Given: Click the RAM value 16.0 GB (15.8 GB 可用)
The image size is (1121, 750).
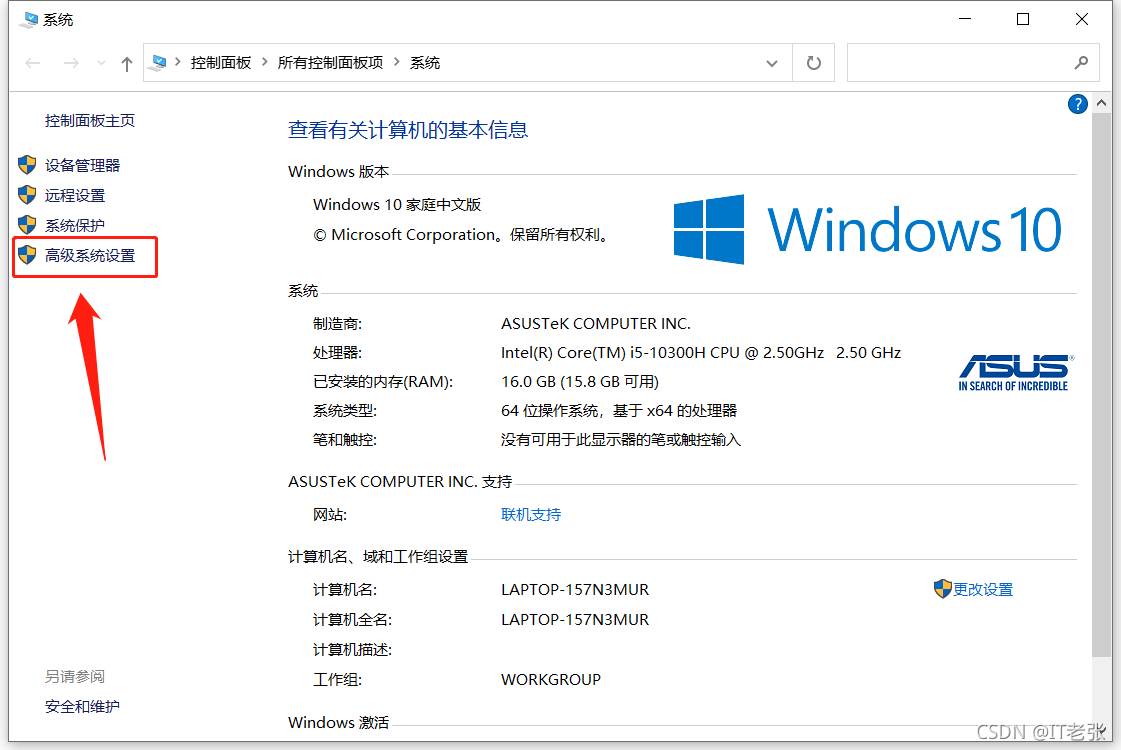Looking at the screenshot, I should [x=580, y=382].
